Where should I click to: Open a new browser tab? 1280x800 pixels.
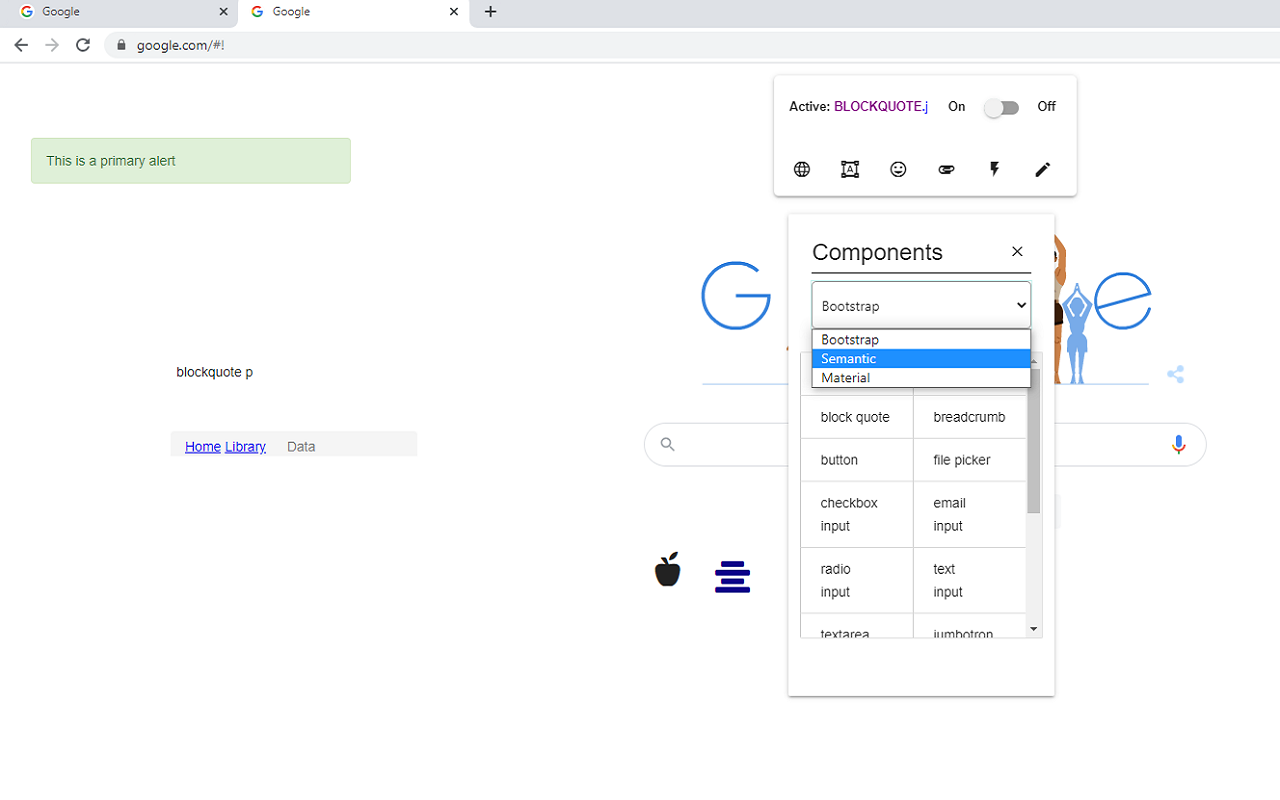pyautogui.click(x=490, y=12)
